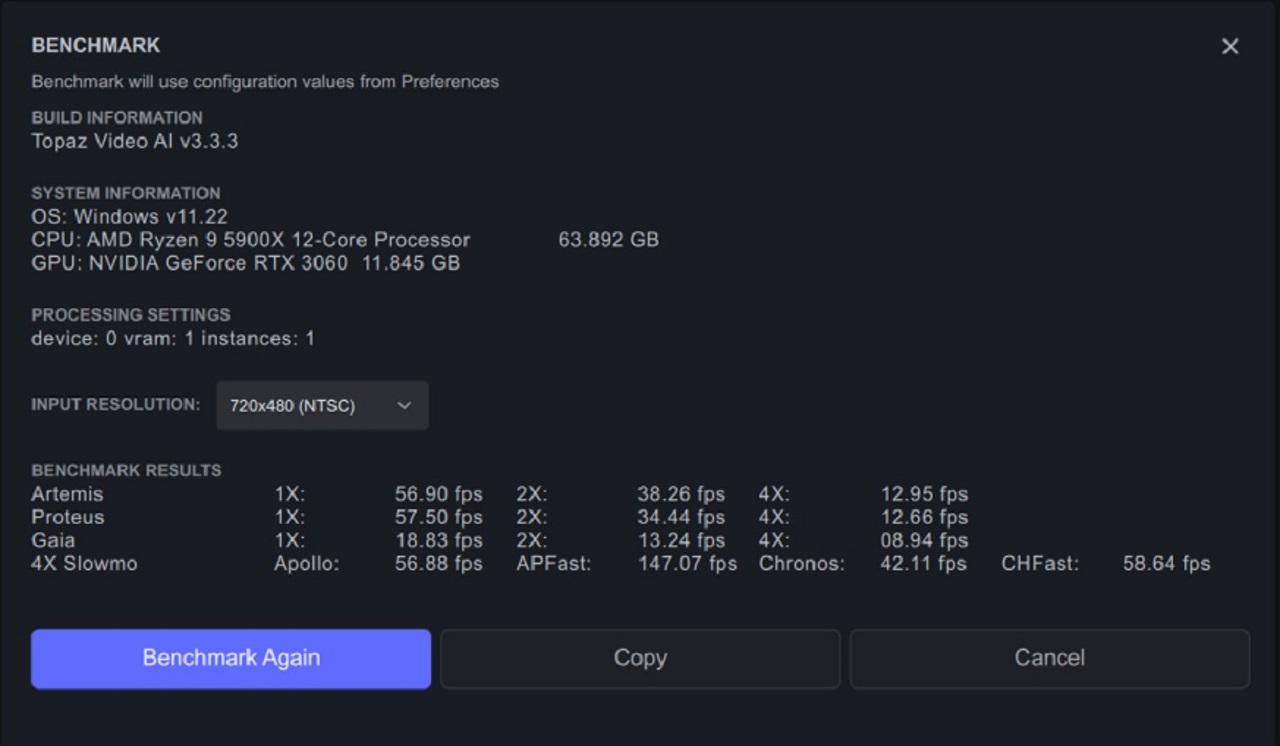Click the INPUT RESOLUTION label

[115, 405]
